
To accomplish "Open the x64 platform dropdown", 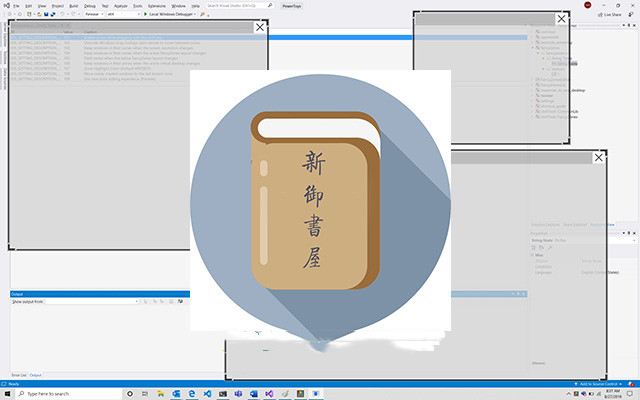I will click(x=124, y=14).
